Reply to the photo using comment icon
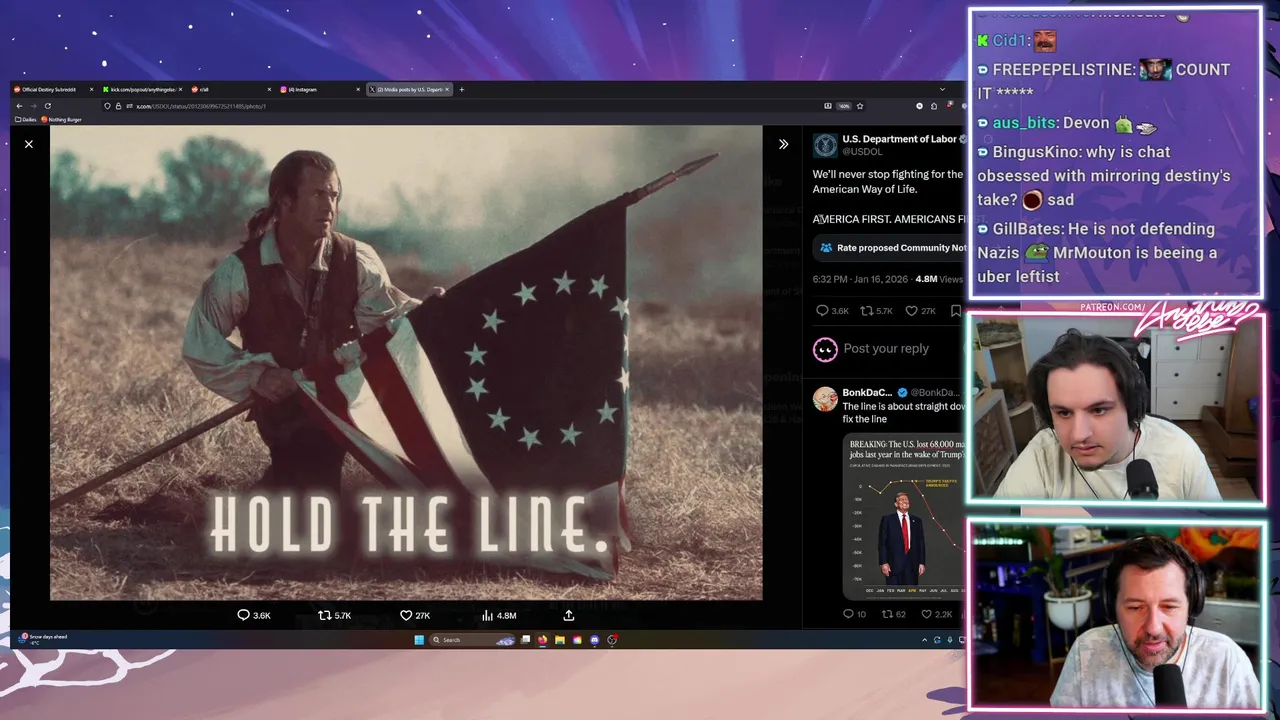 click(254, 615)
